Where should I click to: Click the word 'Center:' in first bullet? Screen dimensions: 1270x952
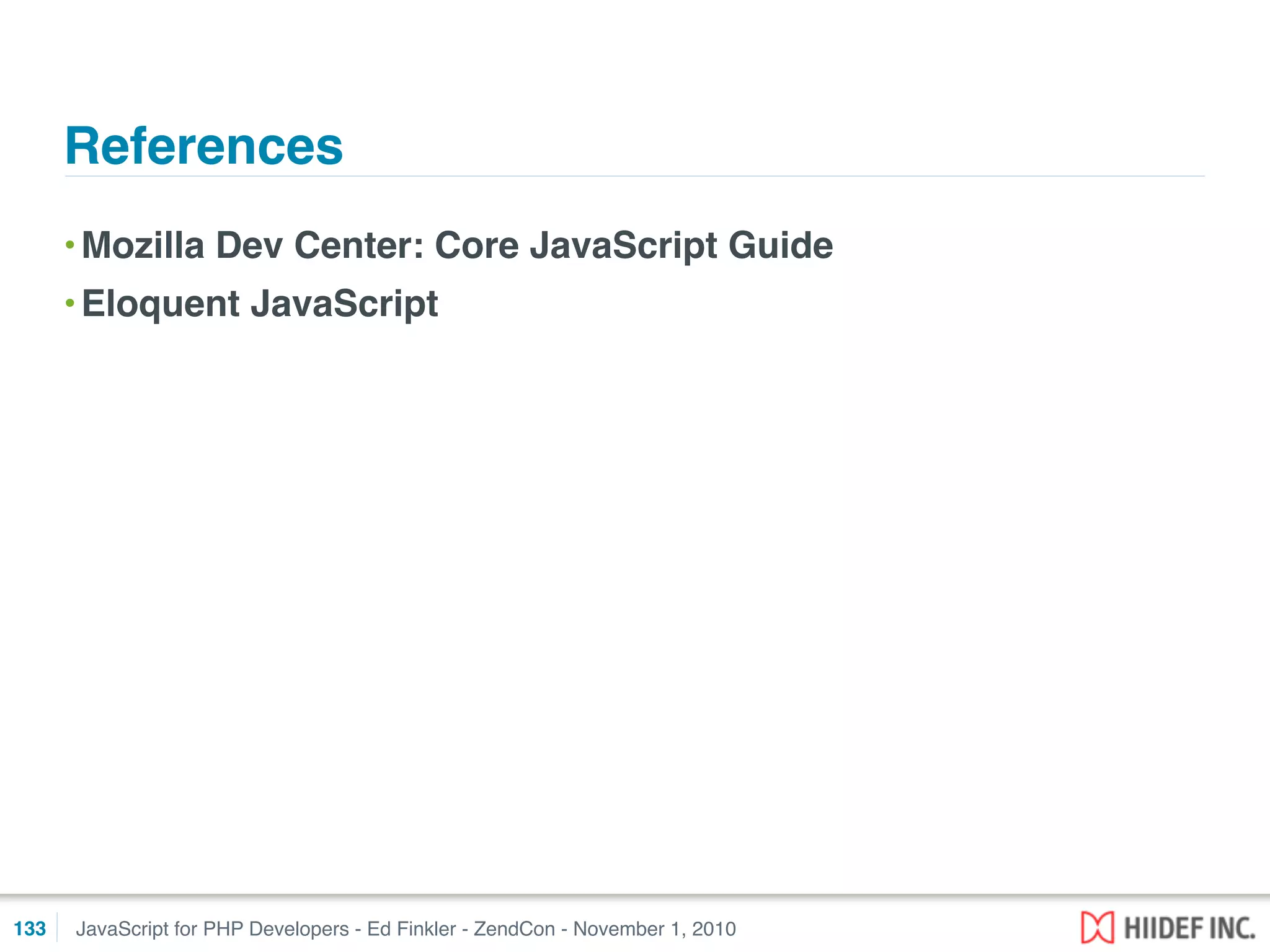[x=358, y=245]
